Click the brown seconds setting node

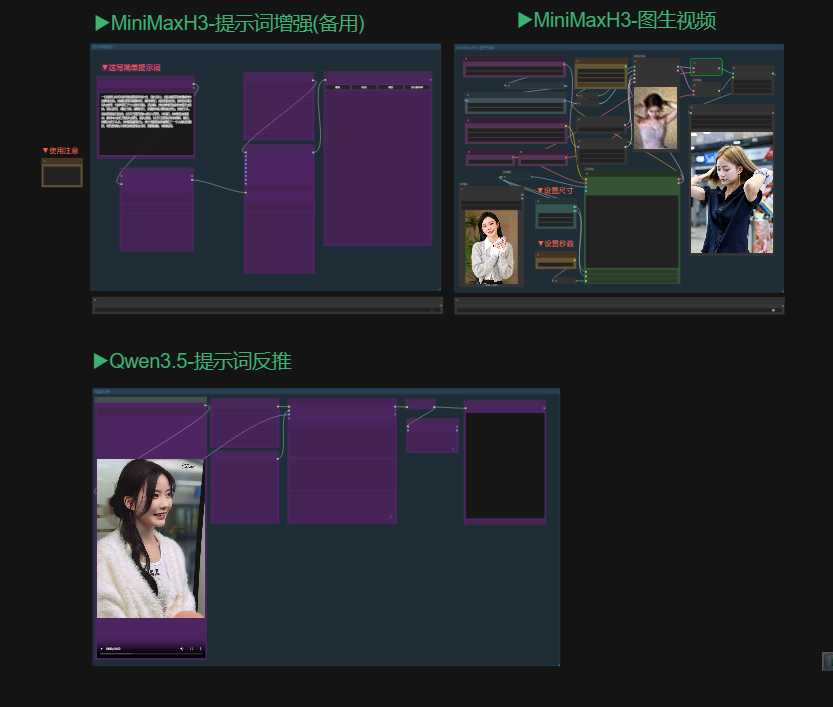coord(556,260)
